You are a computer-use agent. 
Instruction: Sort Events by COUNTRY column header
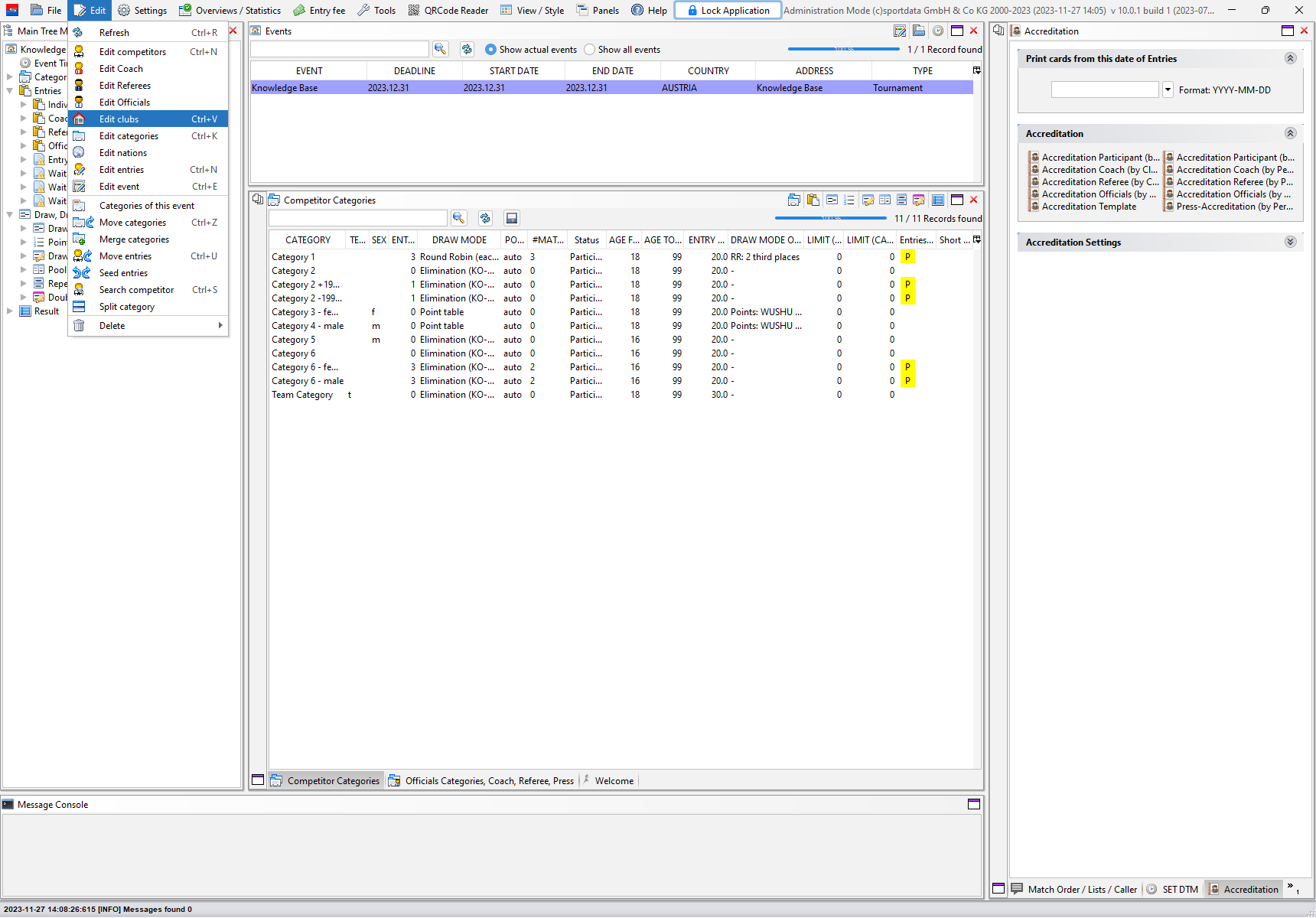click(708, 71)
